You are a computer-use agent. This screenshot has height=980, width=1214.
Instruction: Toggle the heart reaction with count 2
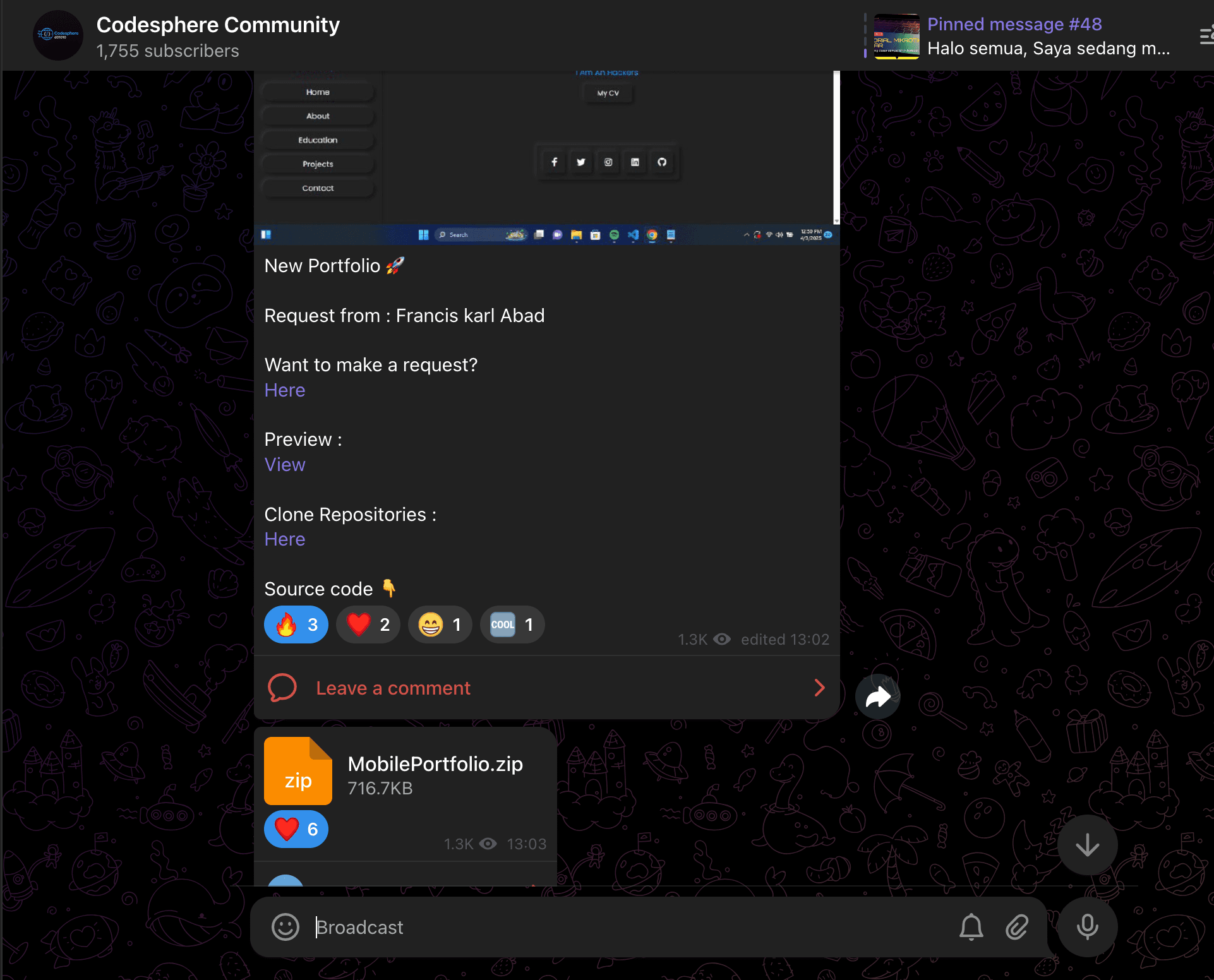pyautogui.click(x=368, y=624)
